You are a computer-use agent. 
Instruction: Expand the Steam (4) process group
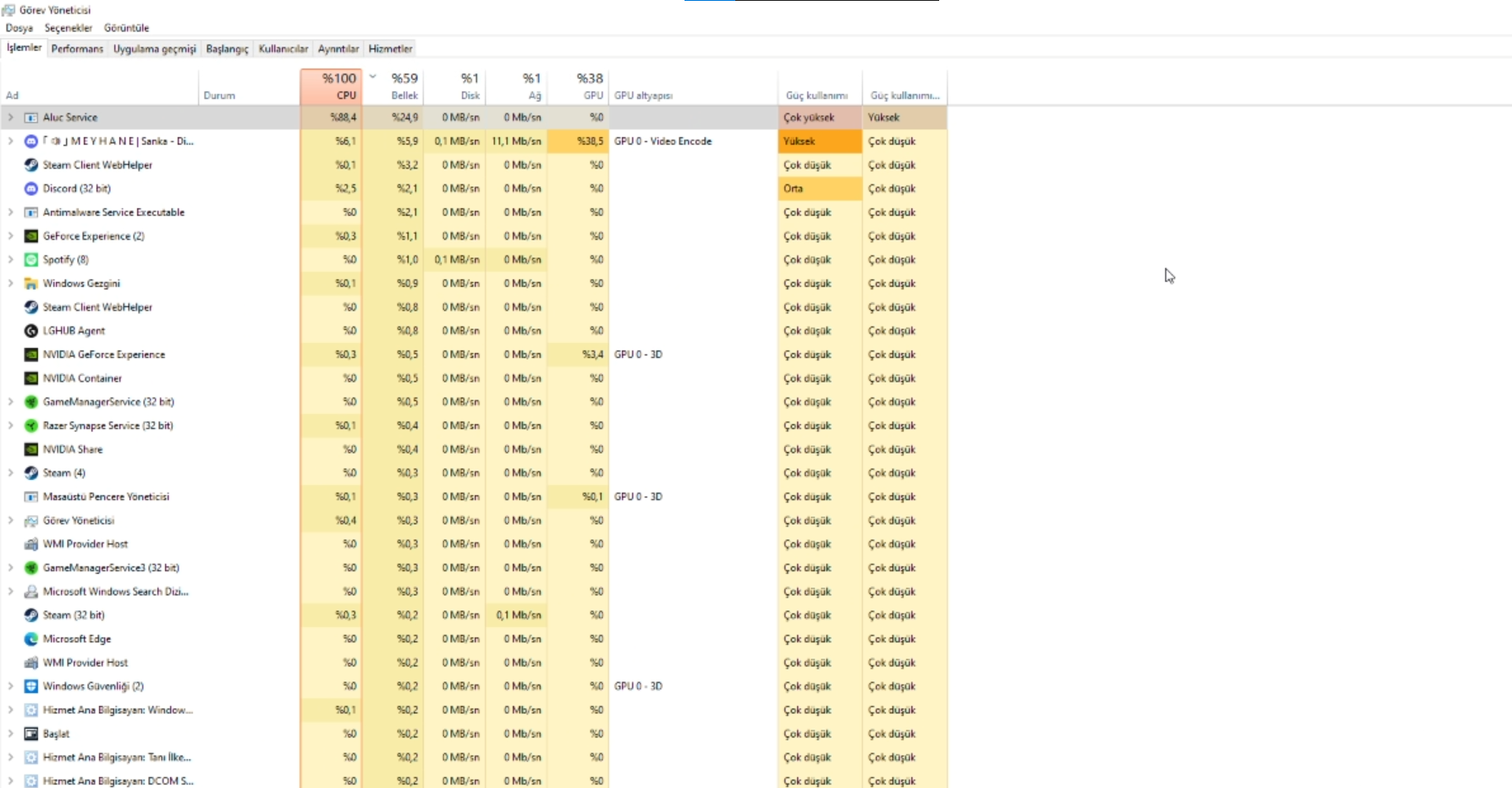(10, 473)
